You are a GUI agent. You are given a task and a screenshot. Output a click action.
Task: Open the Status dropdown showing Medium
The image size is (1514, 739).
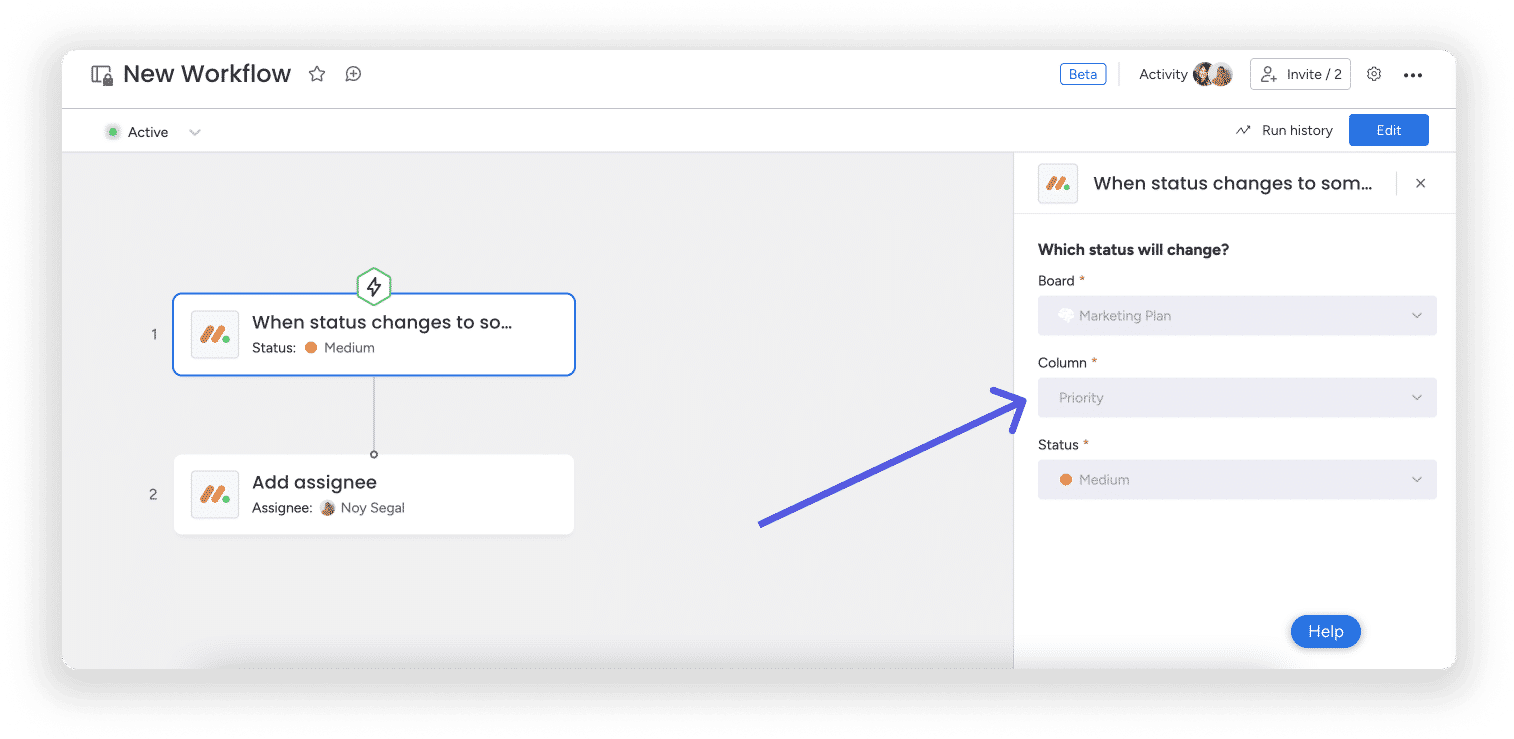pyautogui.click(x=1237, y=480)
